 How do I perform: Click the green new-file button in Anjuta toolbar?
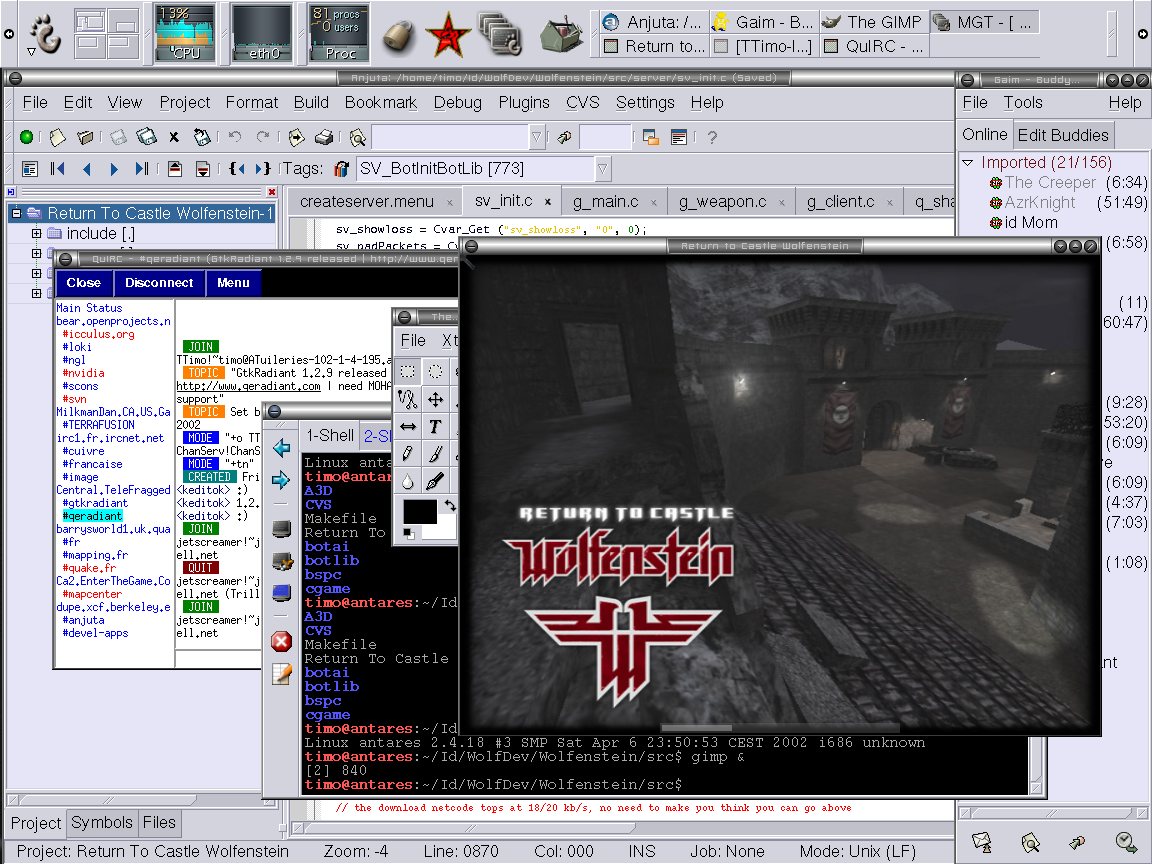pyautogui.click(x=26, y=137)
